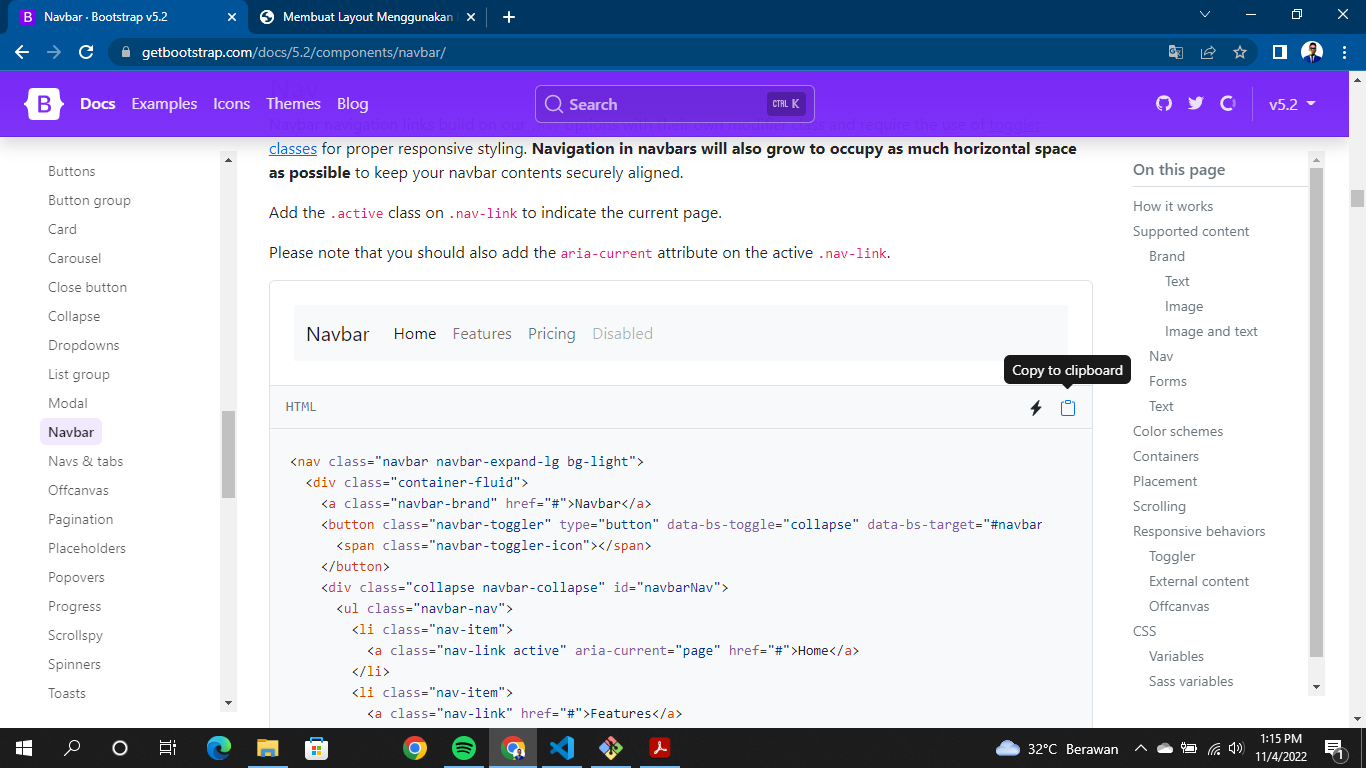Open the Chrome profile avatar
This screenshot has height=768, width=1366.
point(1312,52)
